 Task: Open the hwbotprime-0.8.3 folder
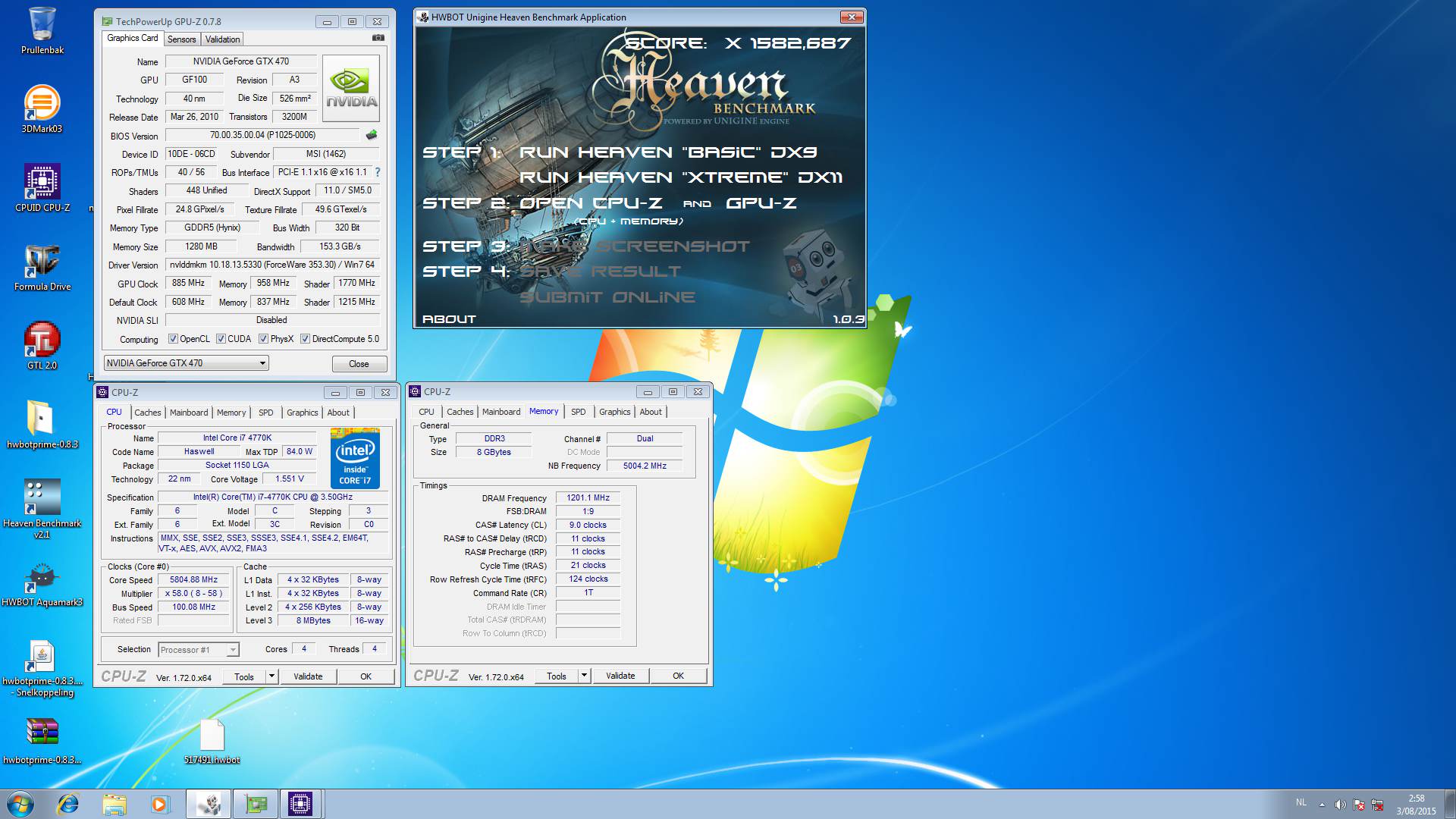pos(42,425)
